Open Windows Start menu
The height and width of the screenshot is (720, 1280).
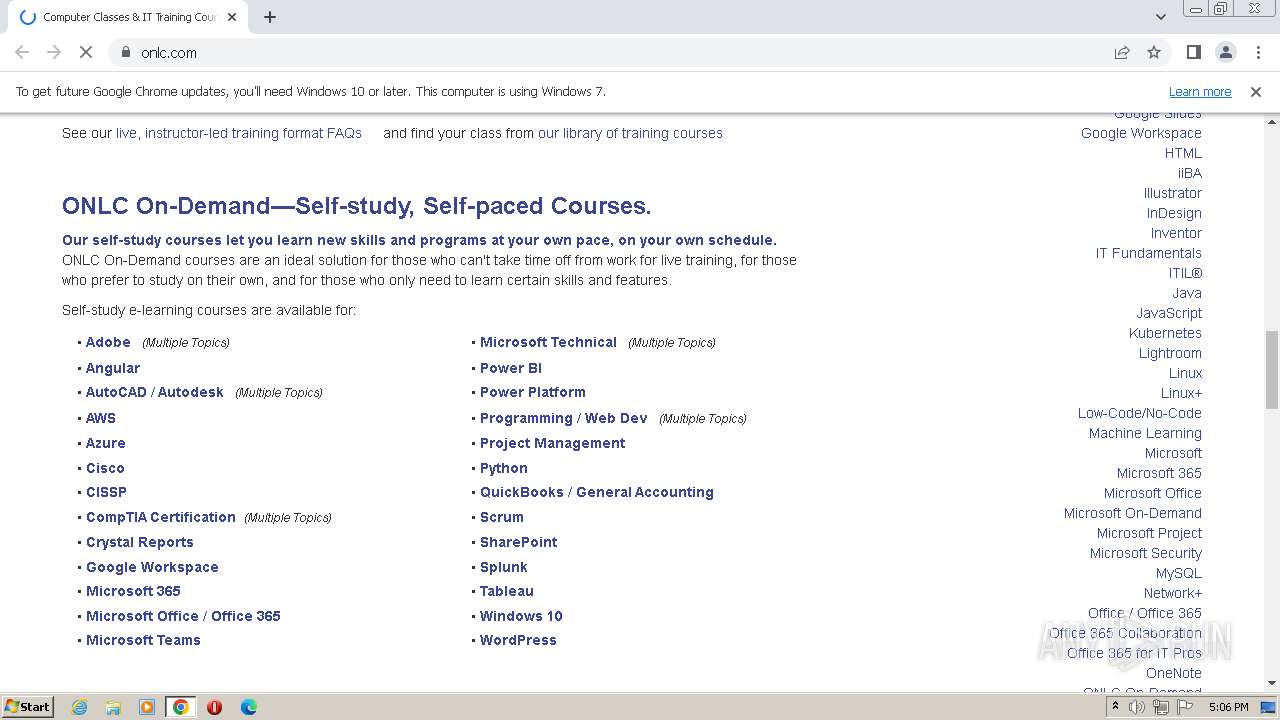pos(28,706)
